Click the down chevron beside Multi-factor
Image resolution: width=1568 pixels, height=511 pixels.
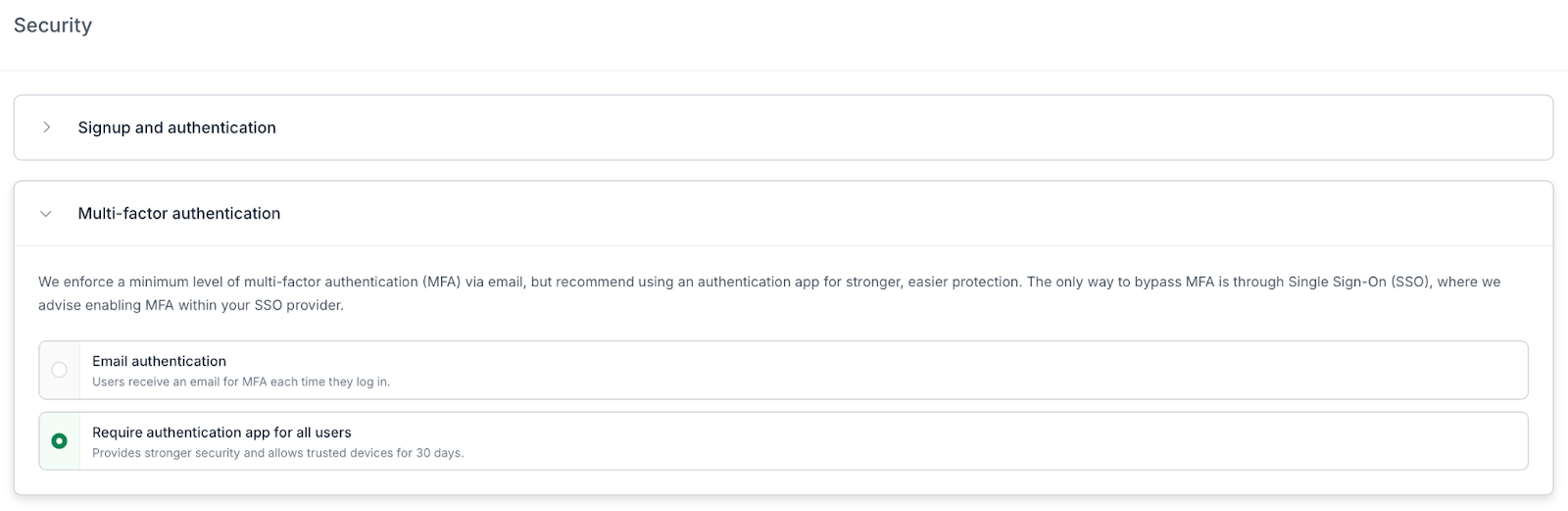point(46,214)
